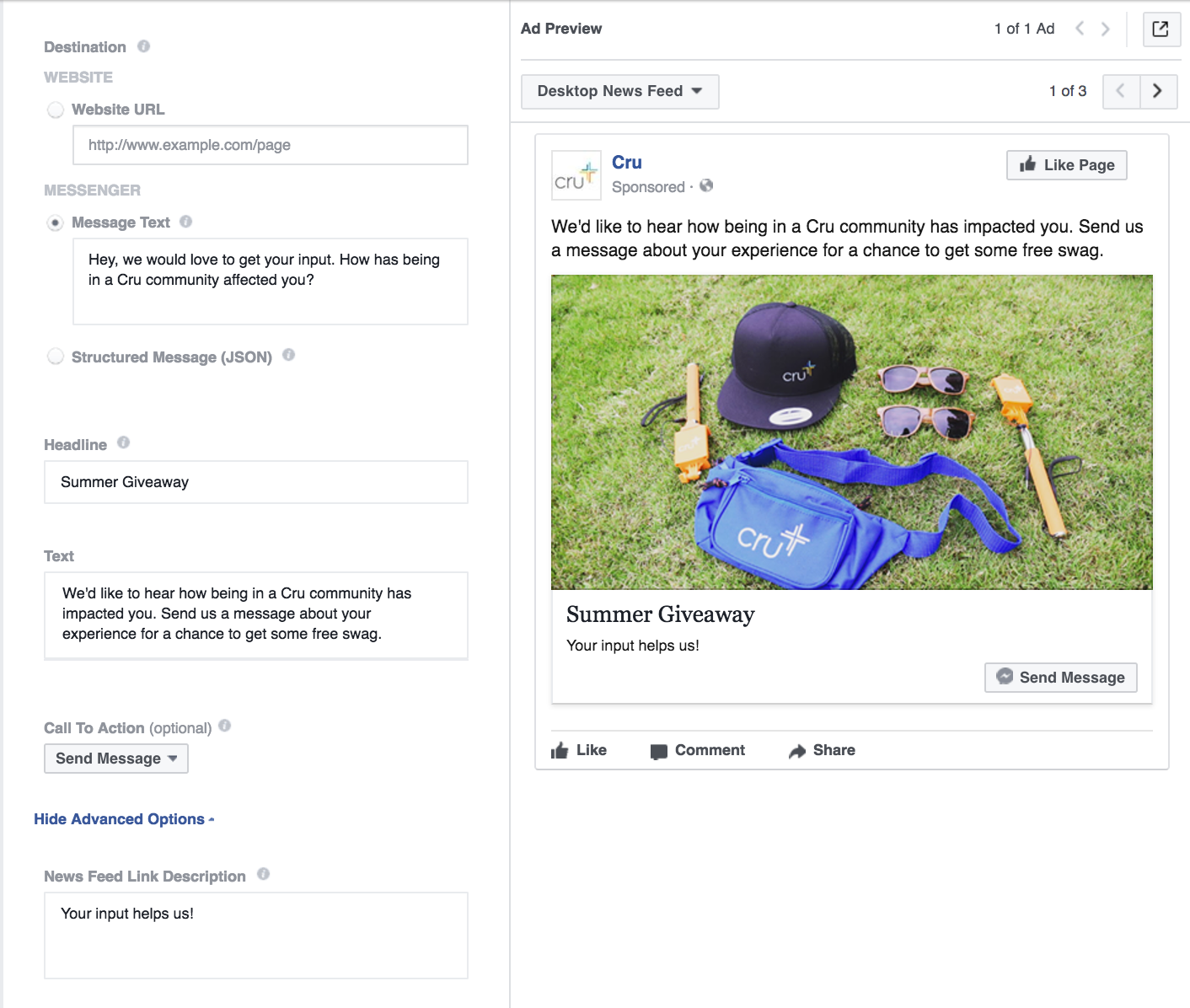Click the Summer Giveaway headline in preview
1190x1008 pixels.
661,614
